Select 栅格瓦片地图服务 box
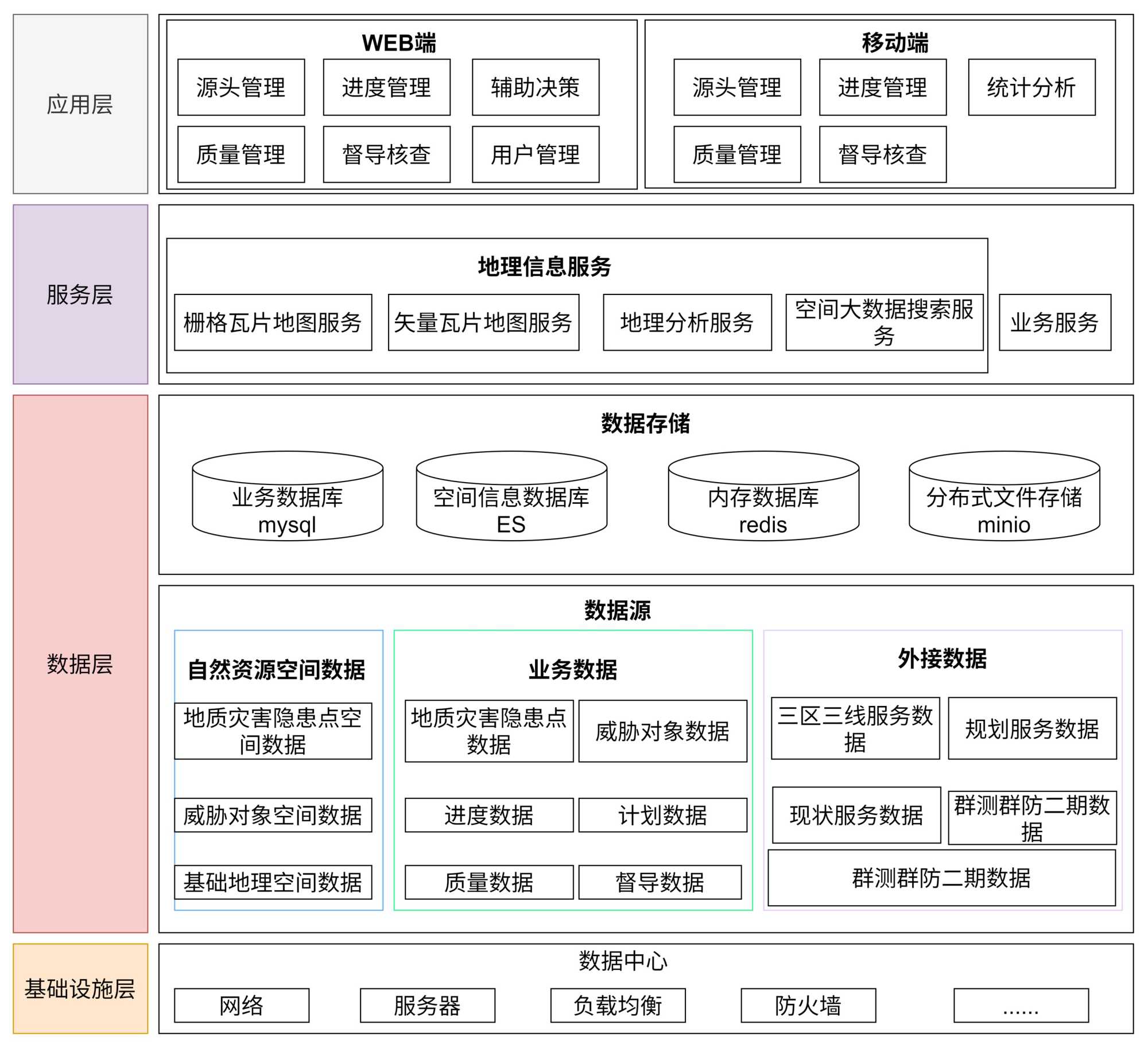Image resolution: width=1148 pixels, height=1048 pixels. coord(273,323)
